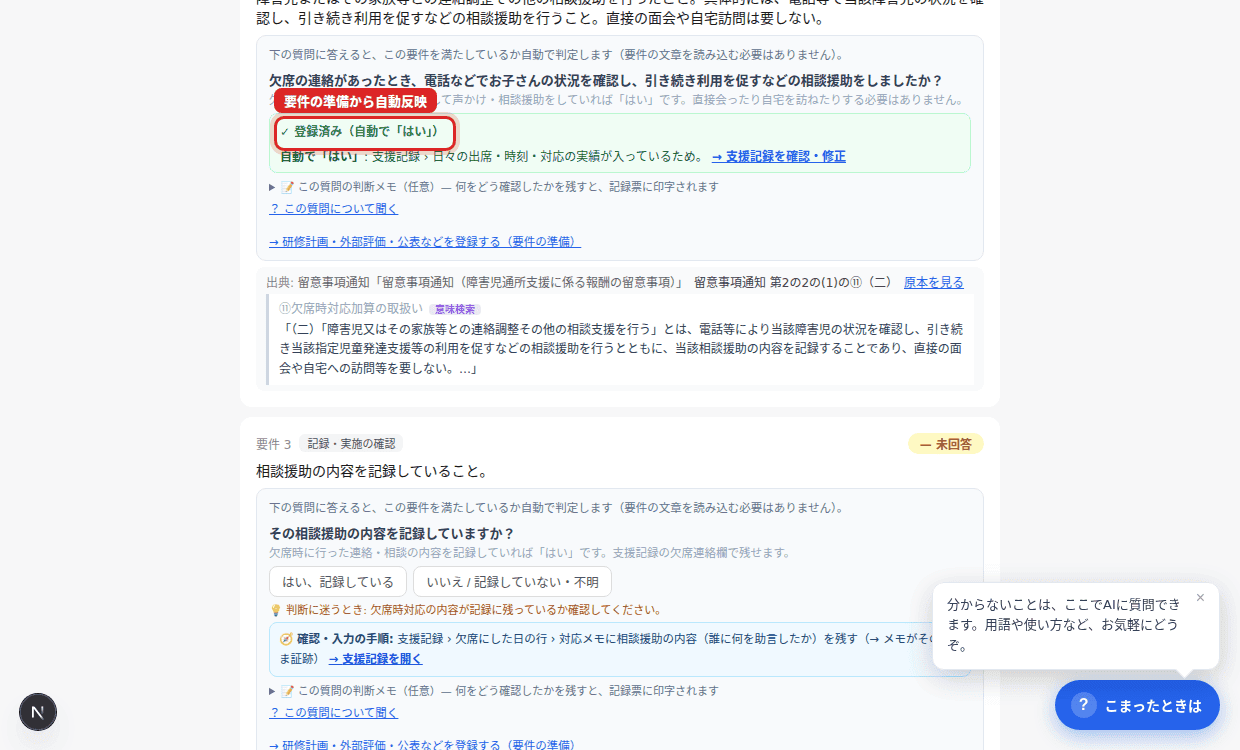The height and width of the screenshot is (750, 1240).
Task: Open the 支援記録を確認・修正 link
Action: click(779, 156)
